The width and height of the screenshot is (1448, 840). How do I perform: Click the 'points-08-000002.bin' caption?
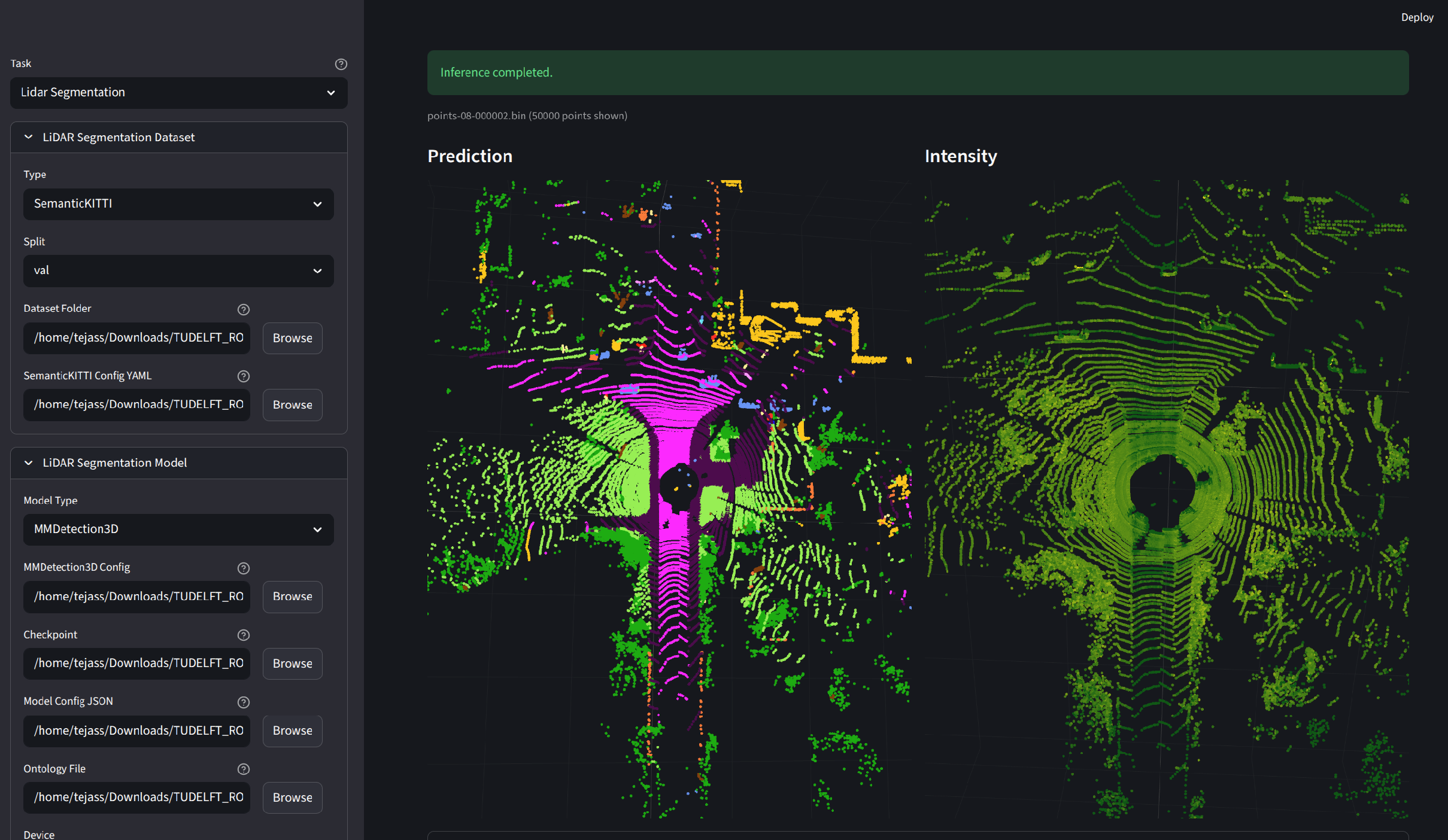527,115
